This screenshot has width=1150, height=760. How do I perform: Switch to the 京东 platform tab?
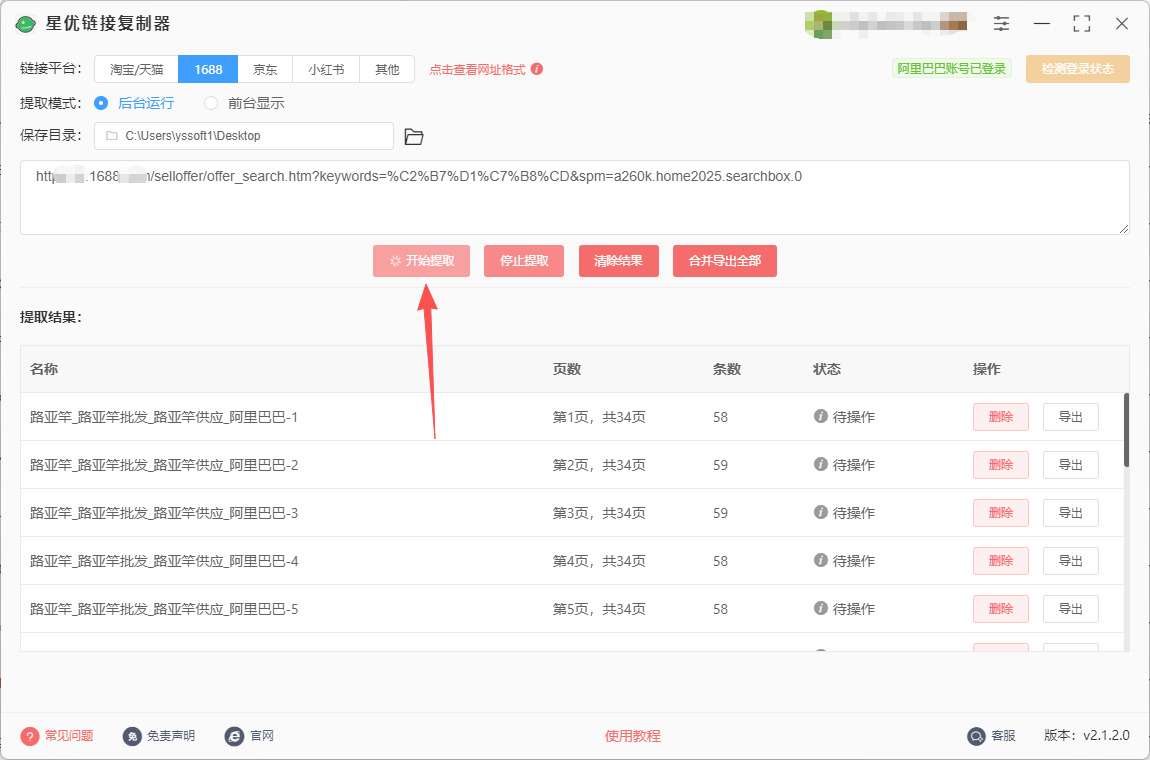[265, 70]
